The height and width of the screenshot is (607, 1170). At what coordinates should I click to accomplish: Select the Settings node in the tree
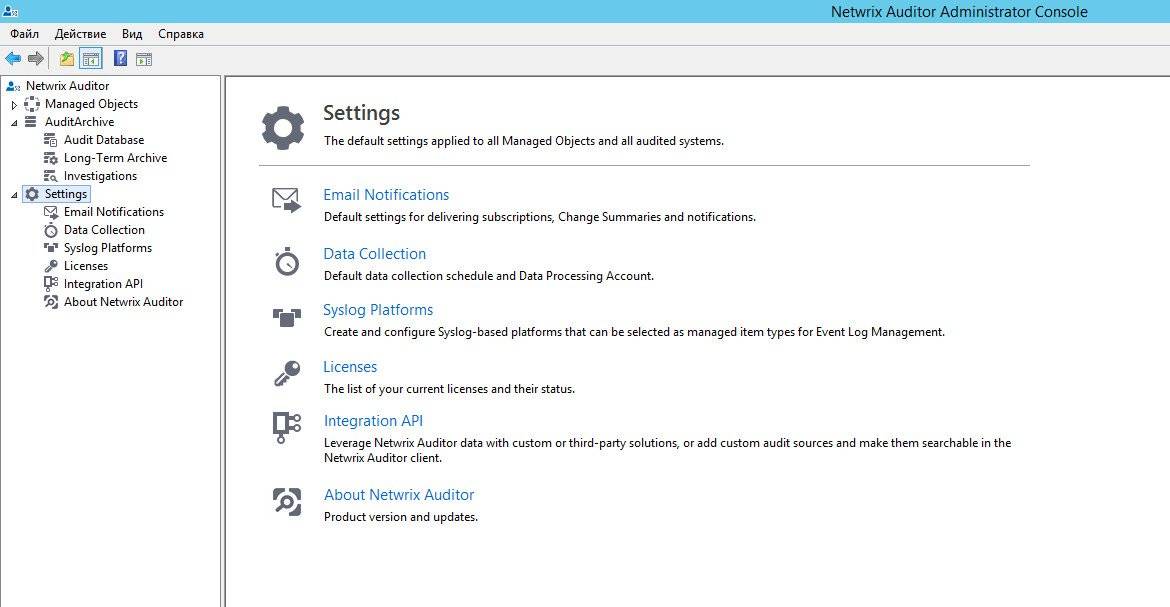tap(66, 193)
